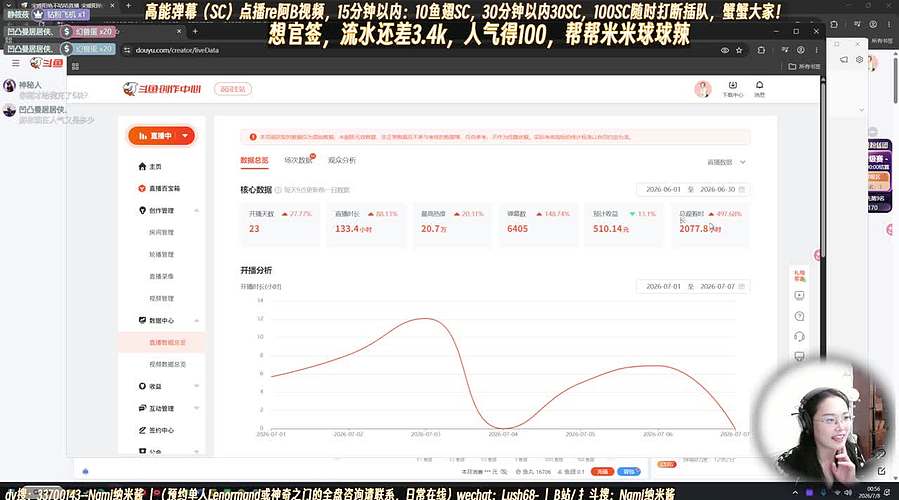
Task: Open the 核心数据 date range picker
Action: click(x=693, y=189)
